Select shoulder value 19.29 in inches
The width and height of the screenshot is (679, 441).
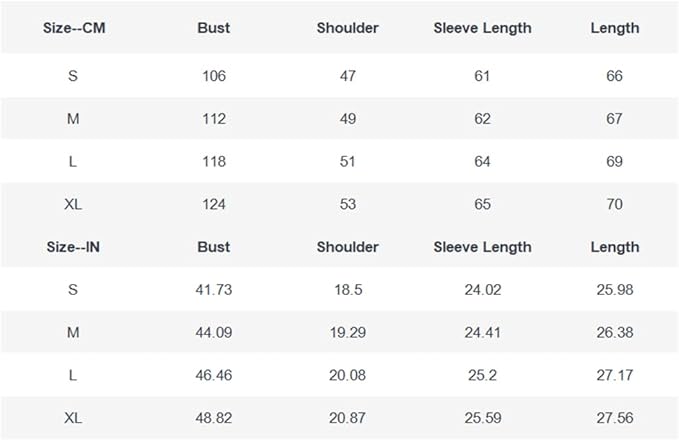[347, 333]
